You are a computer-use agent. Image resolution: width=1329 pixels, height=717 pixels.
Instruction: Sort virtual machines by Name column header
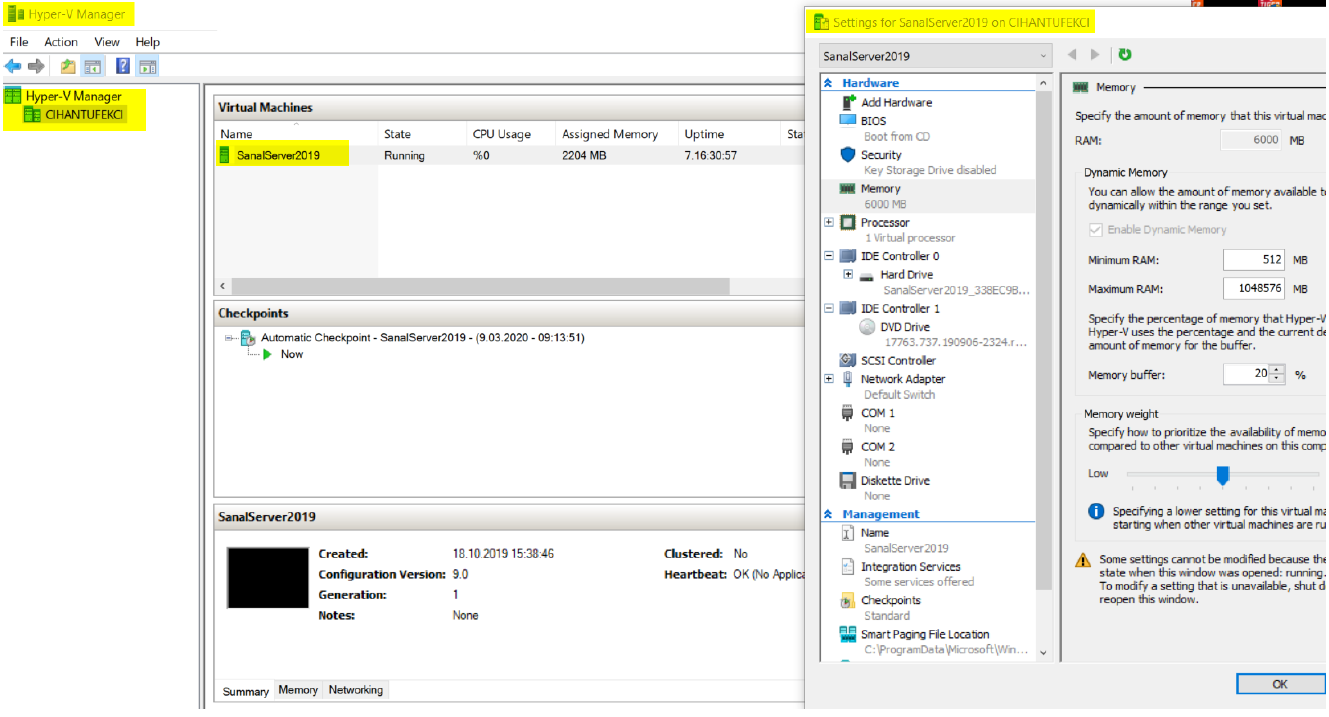tap(297, 134)
